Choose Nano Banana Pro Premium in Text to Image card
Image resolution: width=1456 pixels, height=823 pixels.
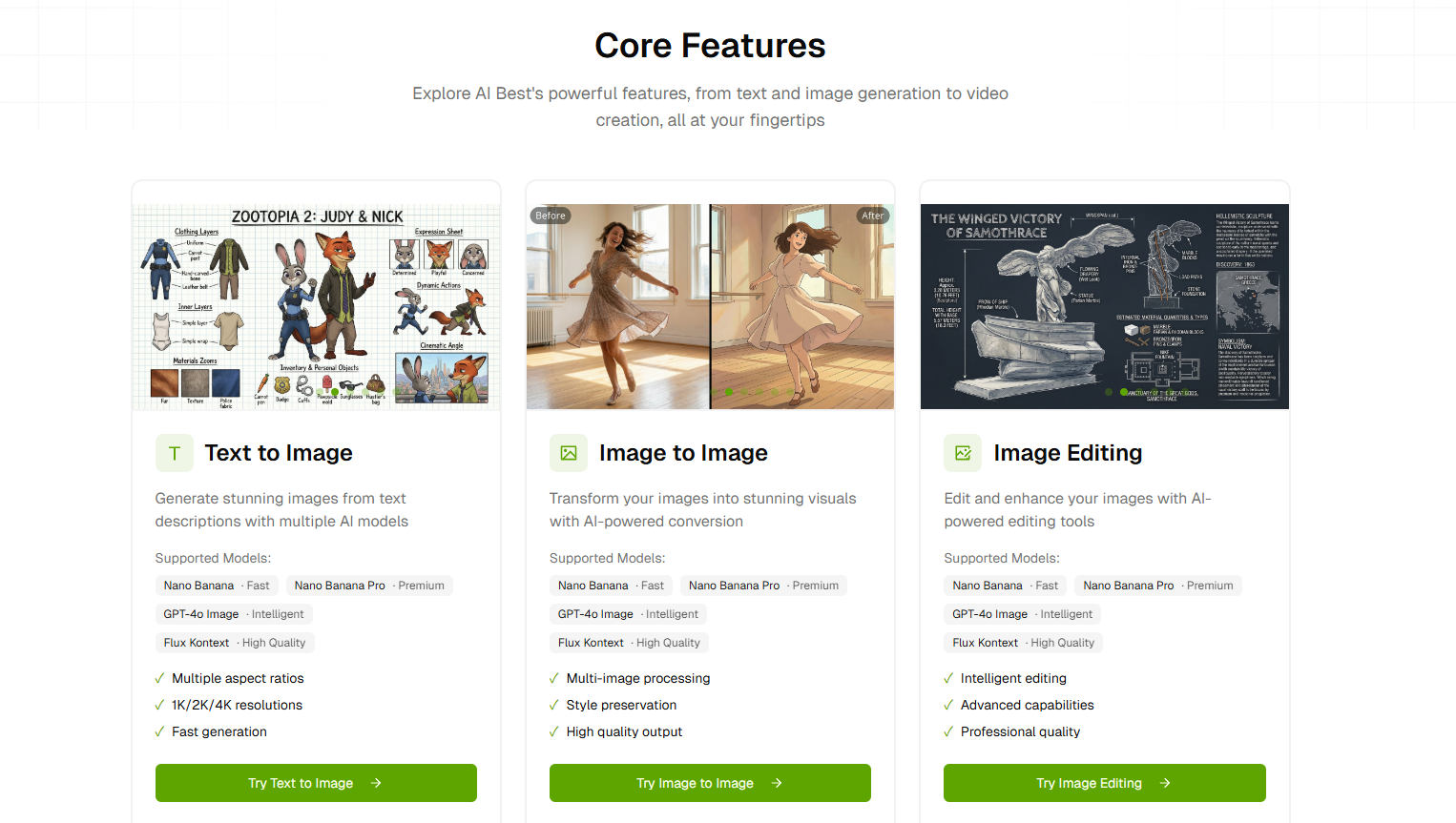(369, 586)
